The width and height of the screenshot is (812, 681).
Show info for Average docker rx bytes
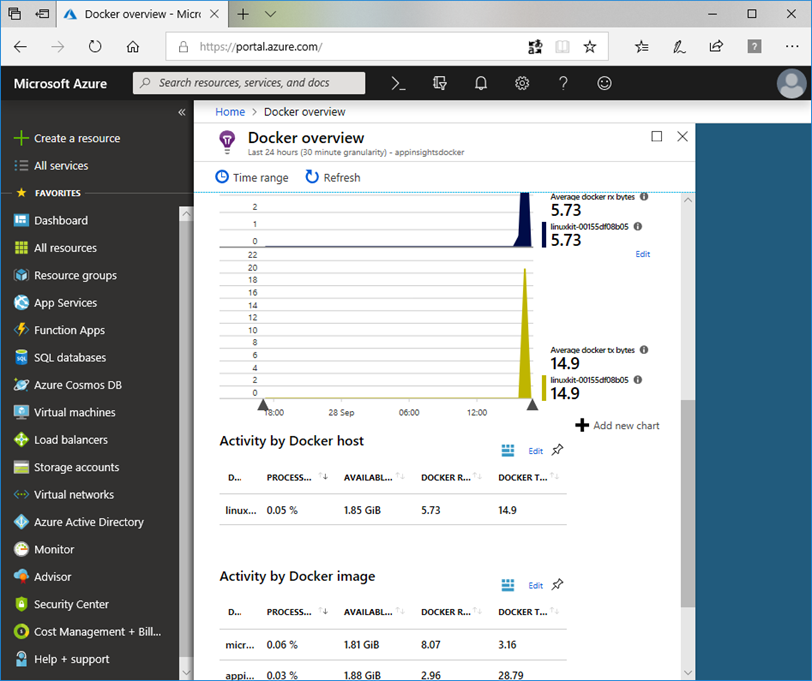[x=644, y=197]
